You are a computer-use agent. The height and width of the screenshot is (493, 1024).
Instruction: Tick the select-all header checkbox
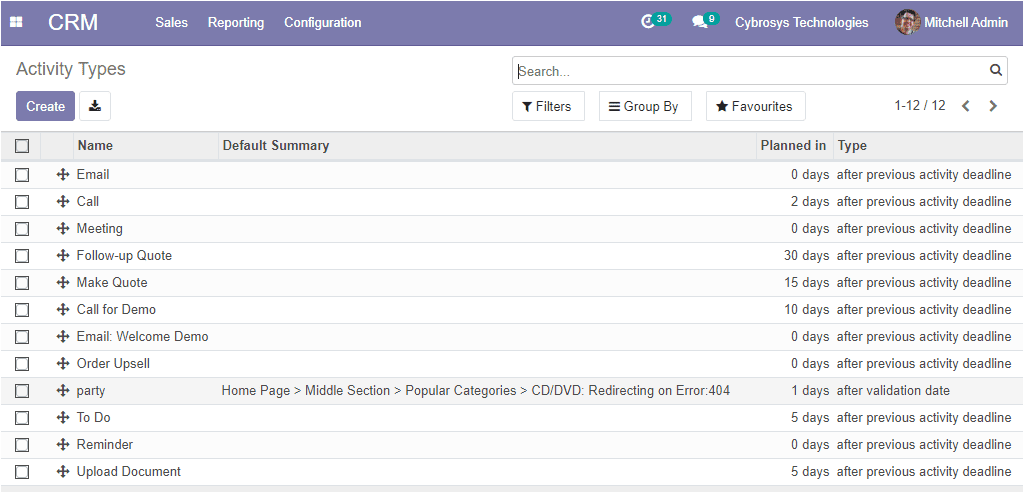pos(22,146)
